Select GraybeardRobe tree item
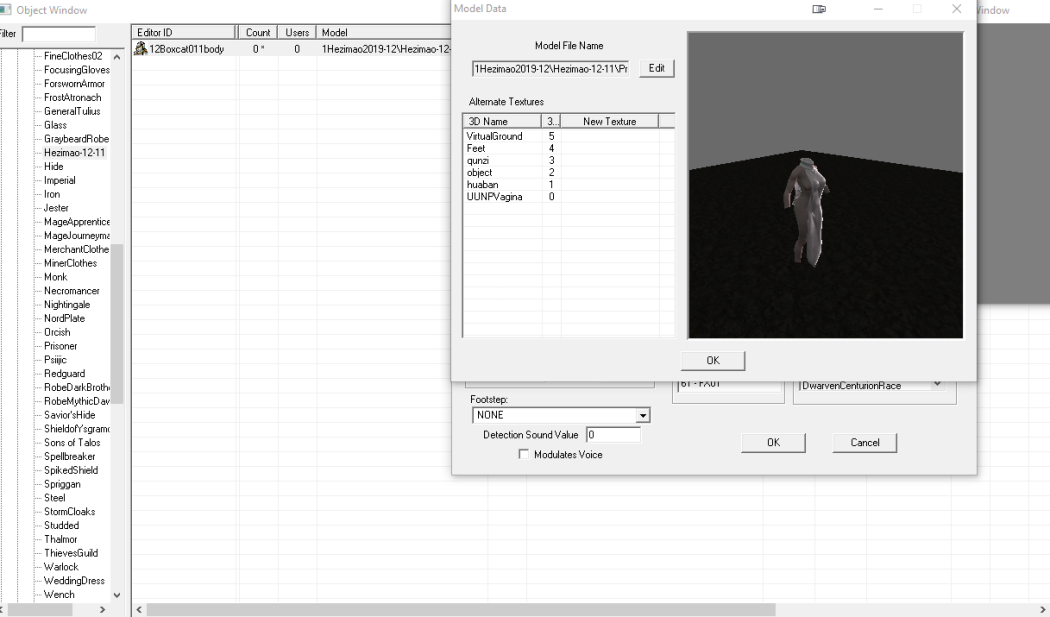Image resolution: width=1050 pixels, height=617 pixels. 76,139
